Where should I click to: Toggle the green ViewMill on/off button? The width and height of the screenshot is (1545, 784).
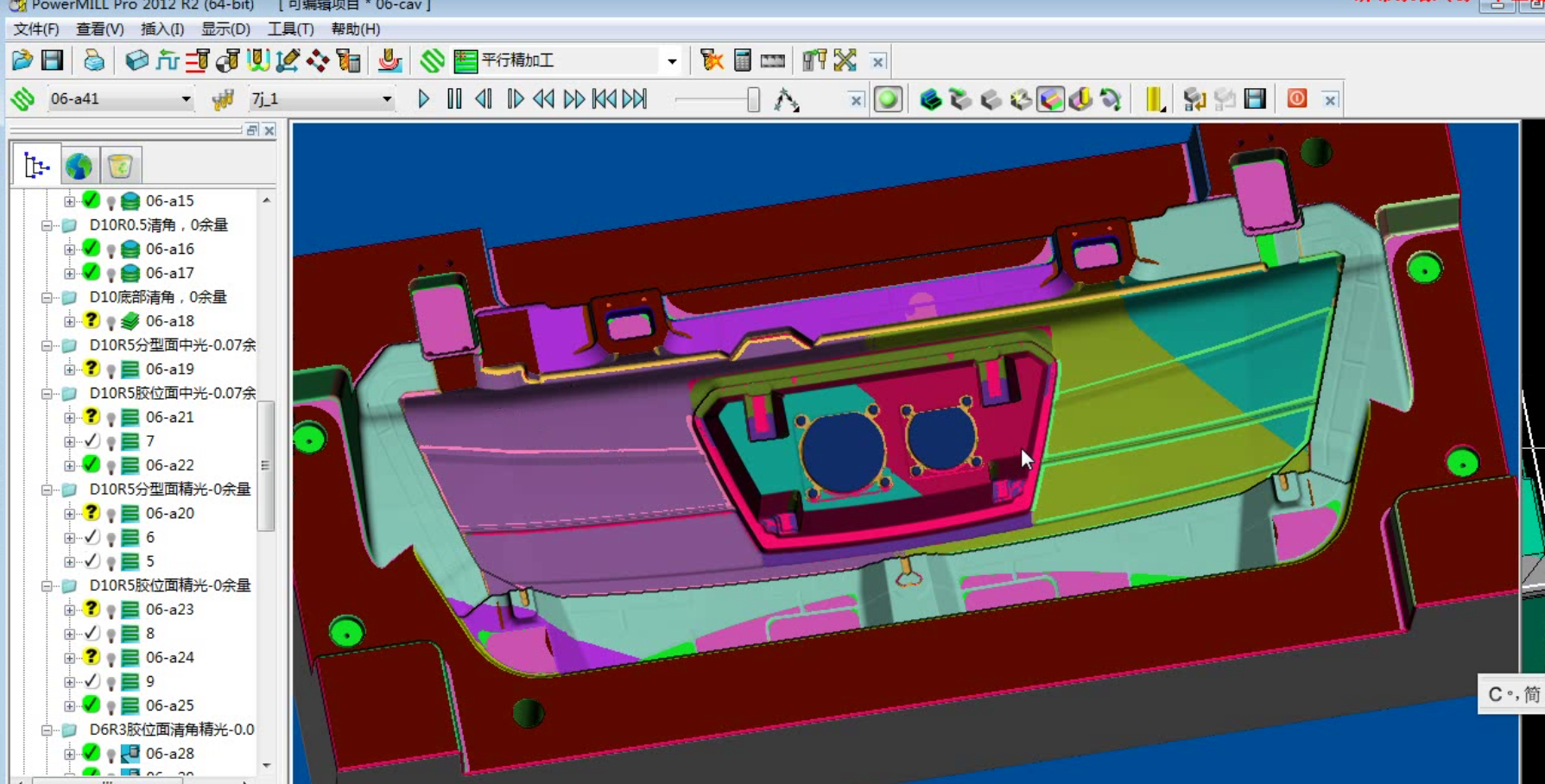click(888, 99)
